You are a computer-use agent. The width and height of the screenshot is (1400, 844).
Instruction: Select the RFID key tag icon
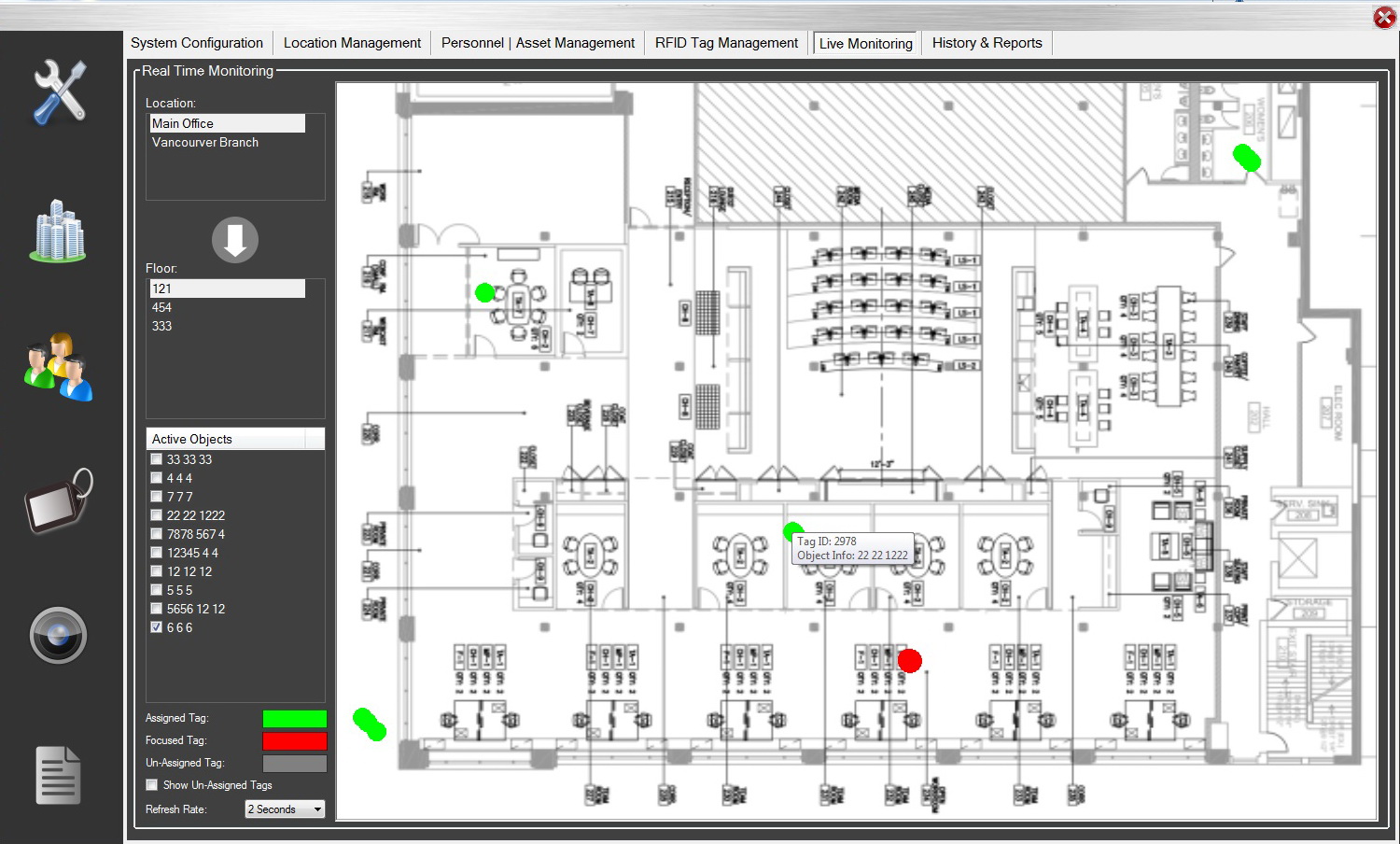pos(59,502)
